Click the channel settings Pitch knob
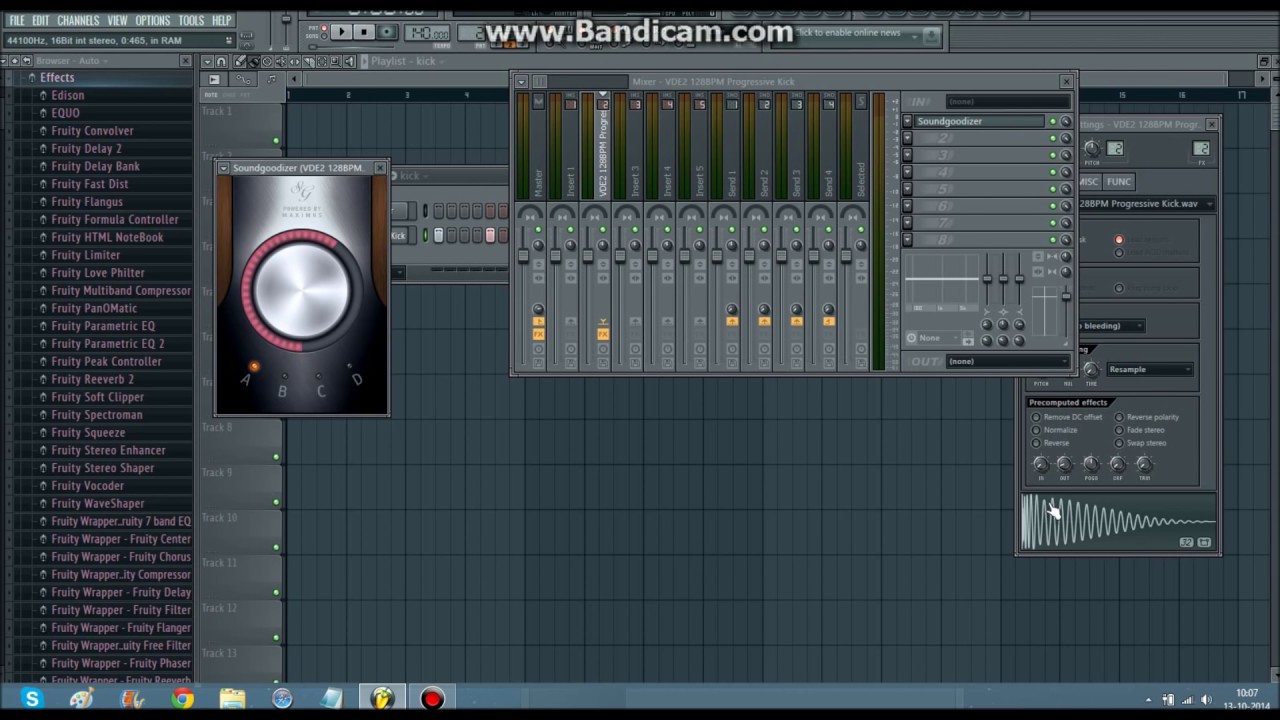 point(1092,149)
